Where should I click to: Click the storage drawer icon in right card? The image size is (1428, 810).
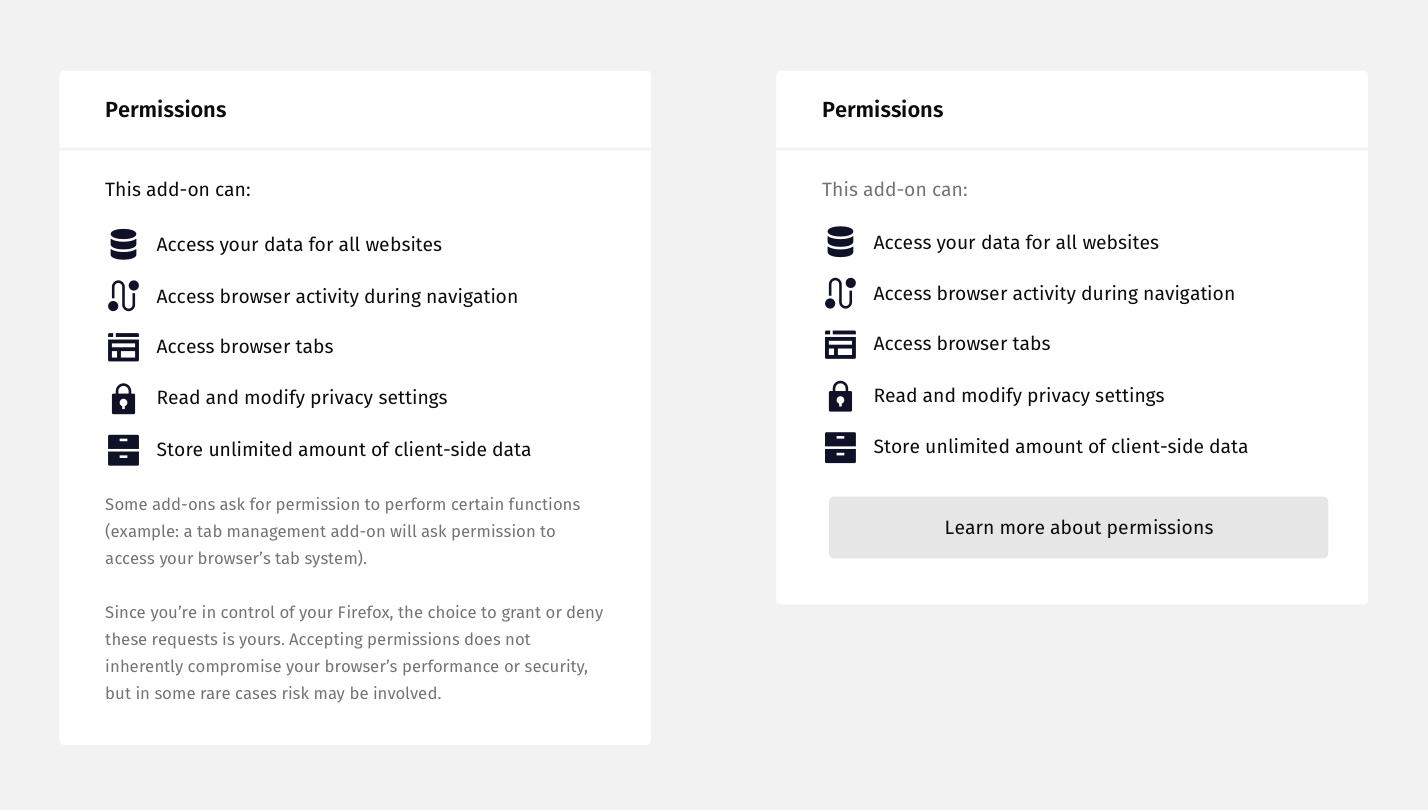click(840, 447)
